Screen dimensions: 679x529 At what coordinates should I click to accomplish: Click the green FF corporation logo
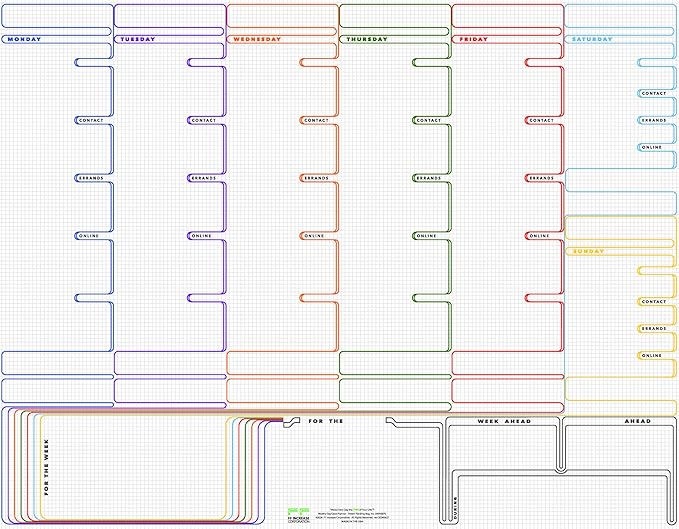299,515
